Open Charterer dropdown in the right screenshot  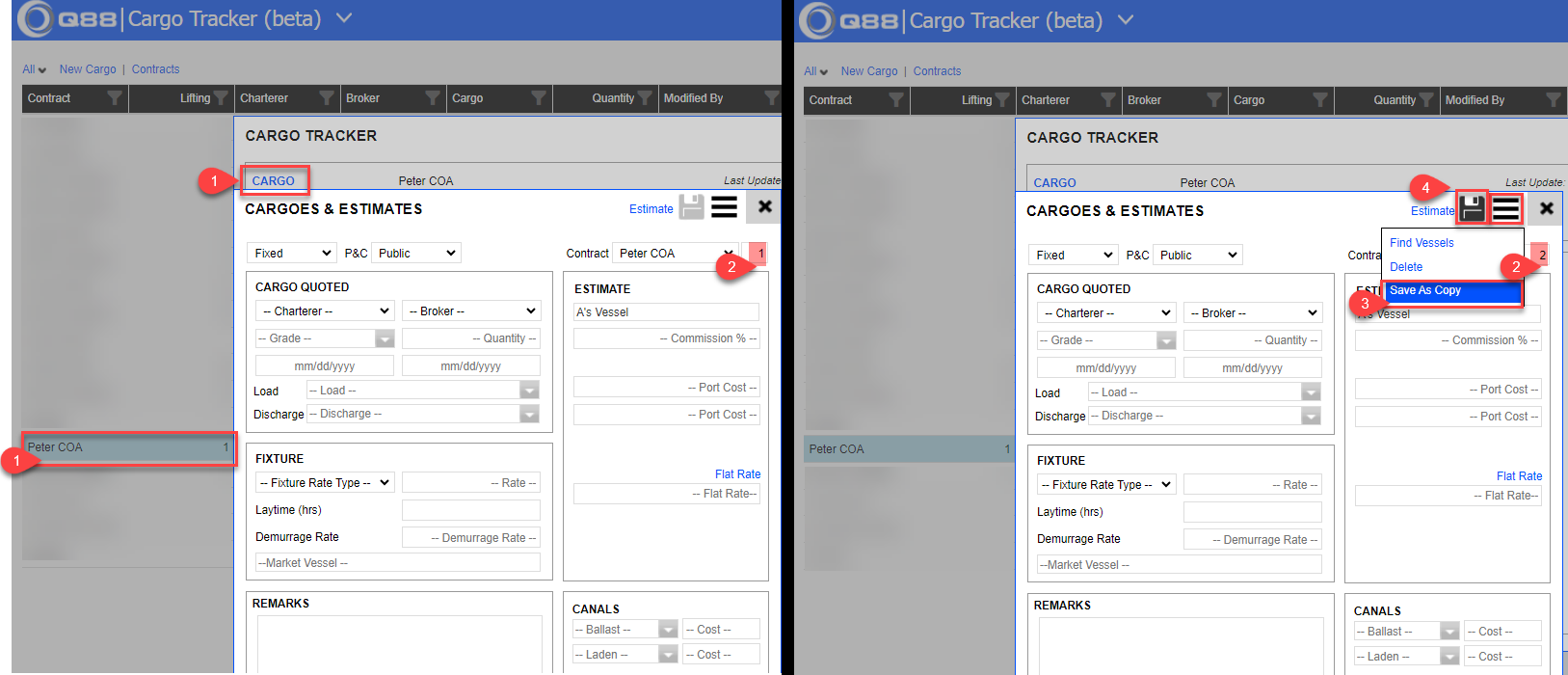coord(1105,313)
